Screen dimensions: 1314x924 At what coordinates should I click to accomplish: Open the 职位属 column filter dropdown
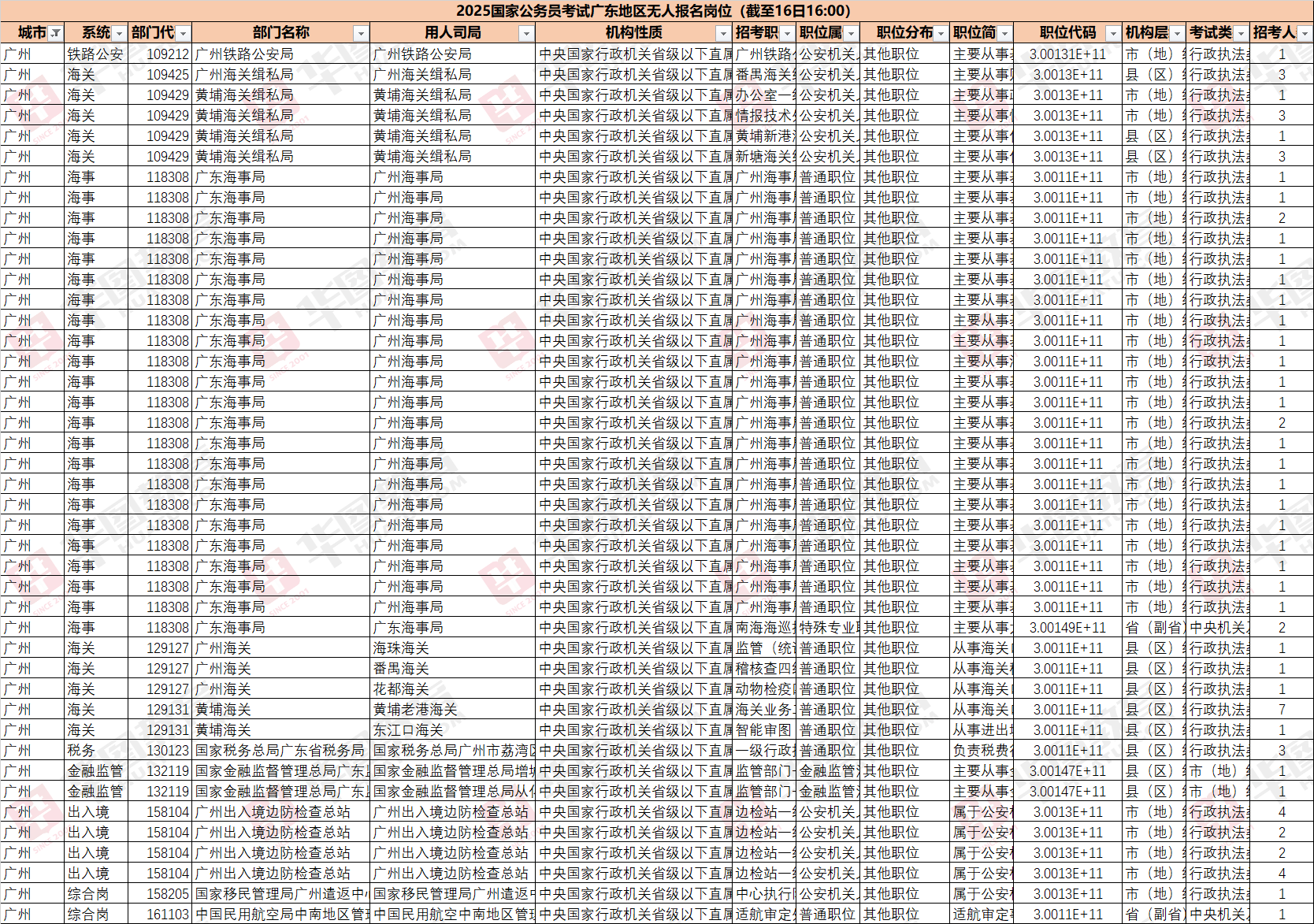click(851, 33)
